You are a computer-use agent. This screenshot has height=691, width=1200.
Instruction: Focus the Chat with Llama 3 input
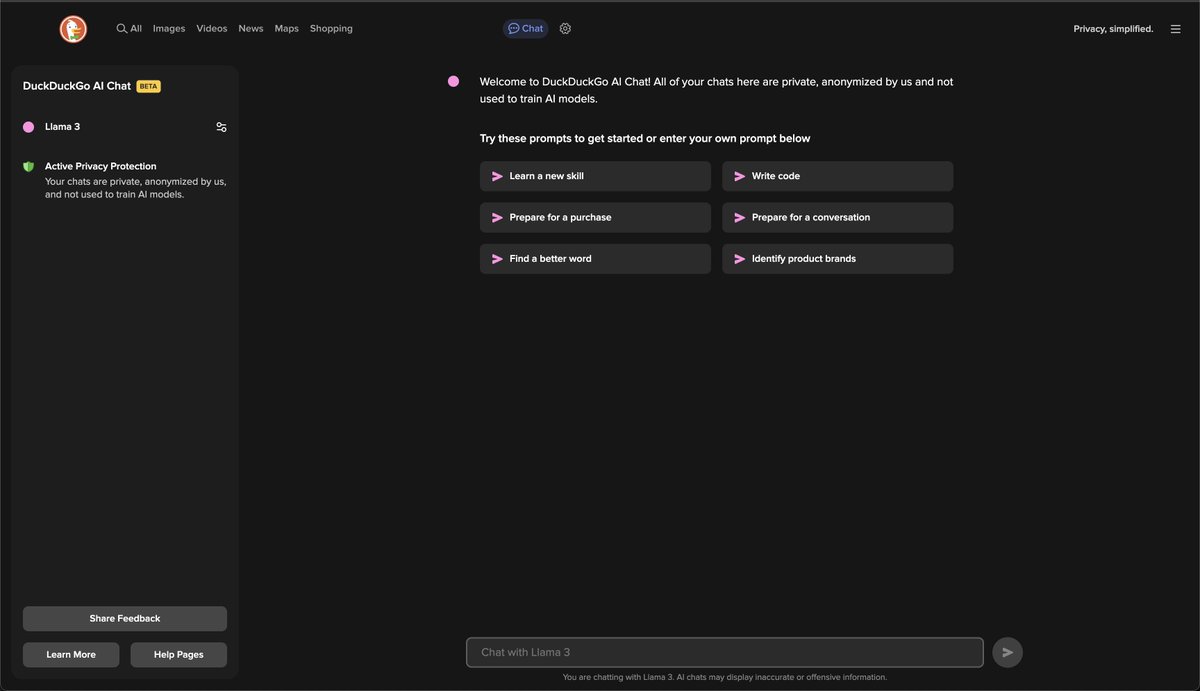coord(725,652)
